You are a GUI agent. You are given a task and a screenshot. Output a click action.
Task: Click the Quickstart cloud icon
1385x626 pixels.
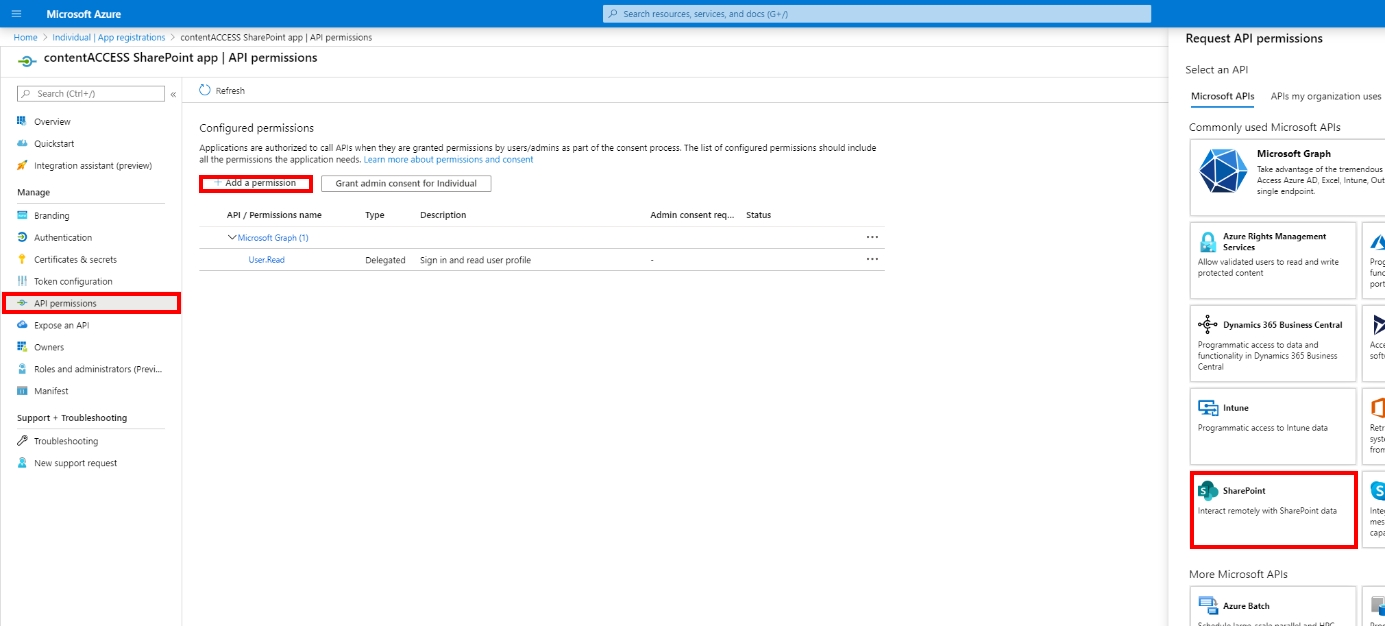pos(22,143)
